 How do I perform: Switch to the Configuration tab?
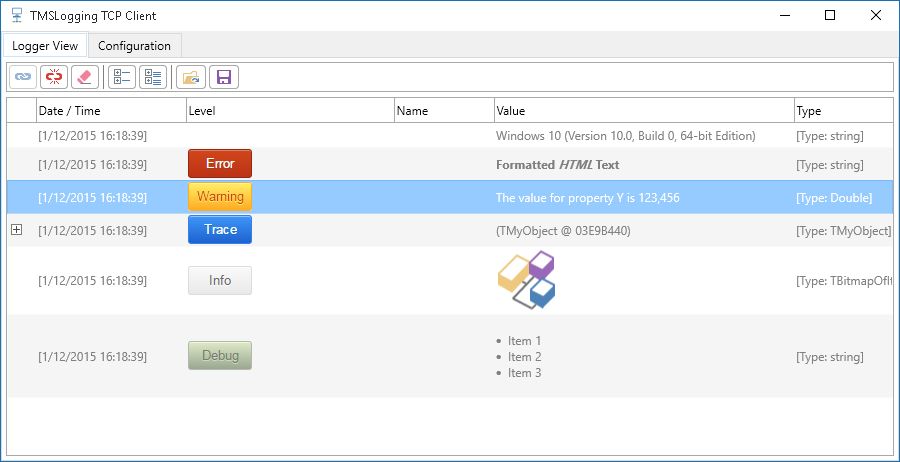coord(134,46)
